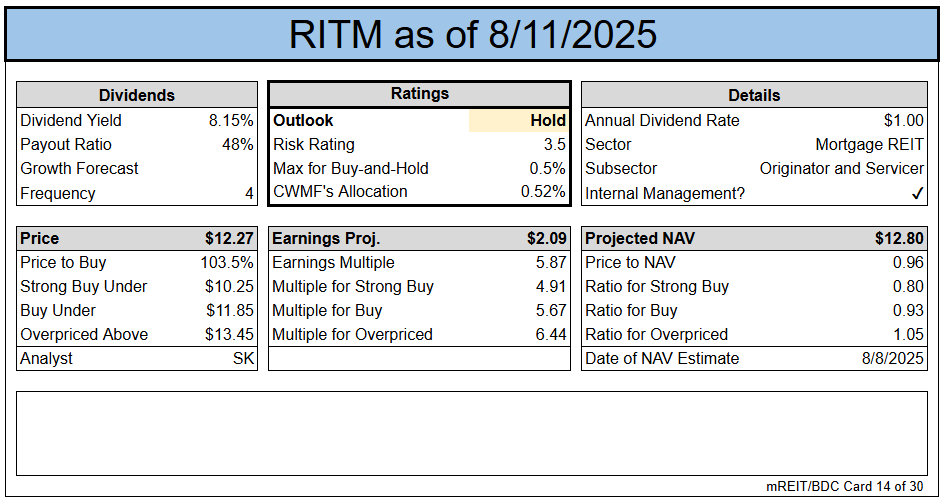Click Ratio for Strong Buy 0.80 value
The height and width of the screenshot is (500, 942).
(908, 287)
